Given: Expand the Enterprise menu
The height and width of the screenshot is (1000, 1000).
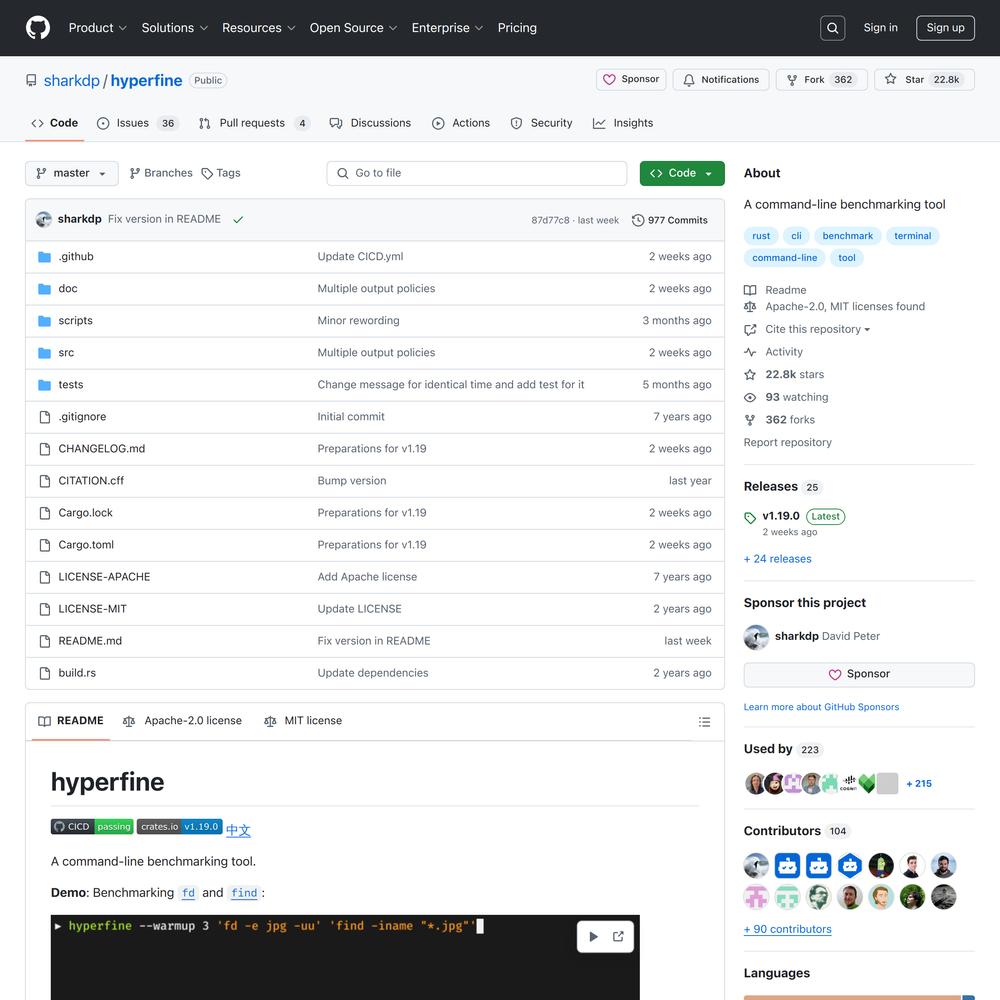Looking at the screenshot, I should click(447, 28).
